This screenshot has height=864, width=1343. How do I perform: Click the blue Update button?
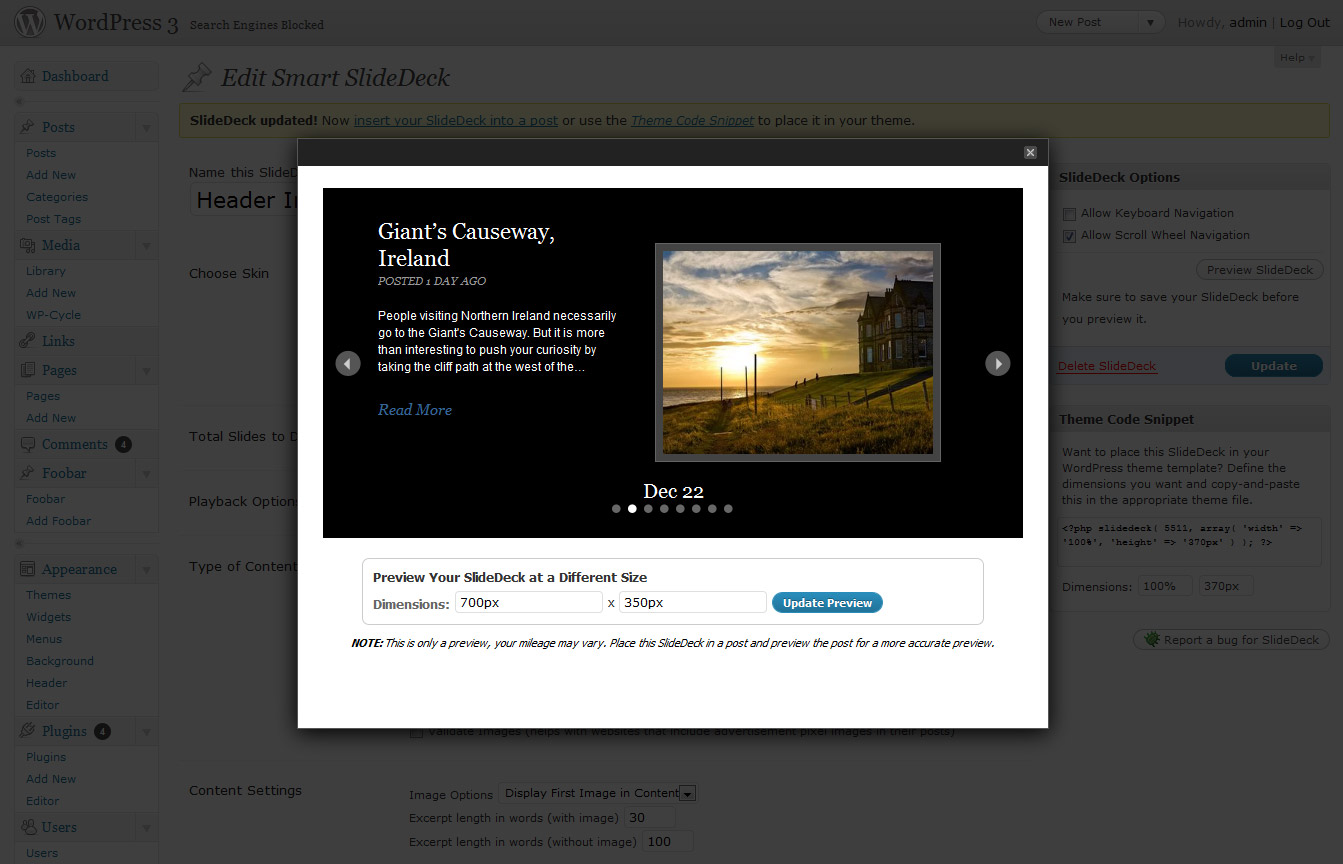(1274, 366)
